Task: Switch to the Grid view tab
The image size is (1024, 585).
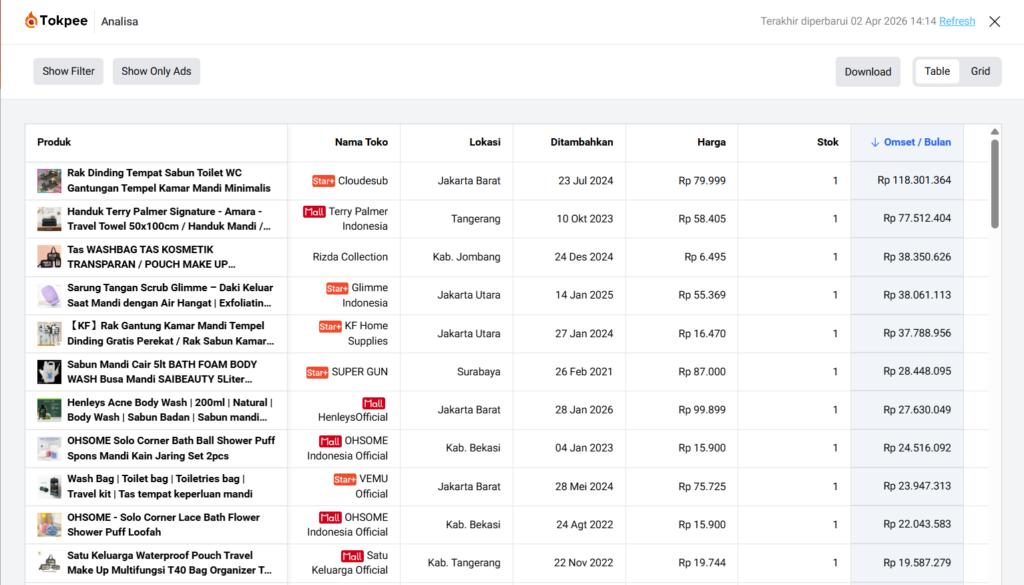Action: click(980, 71)
